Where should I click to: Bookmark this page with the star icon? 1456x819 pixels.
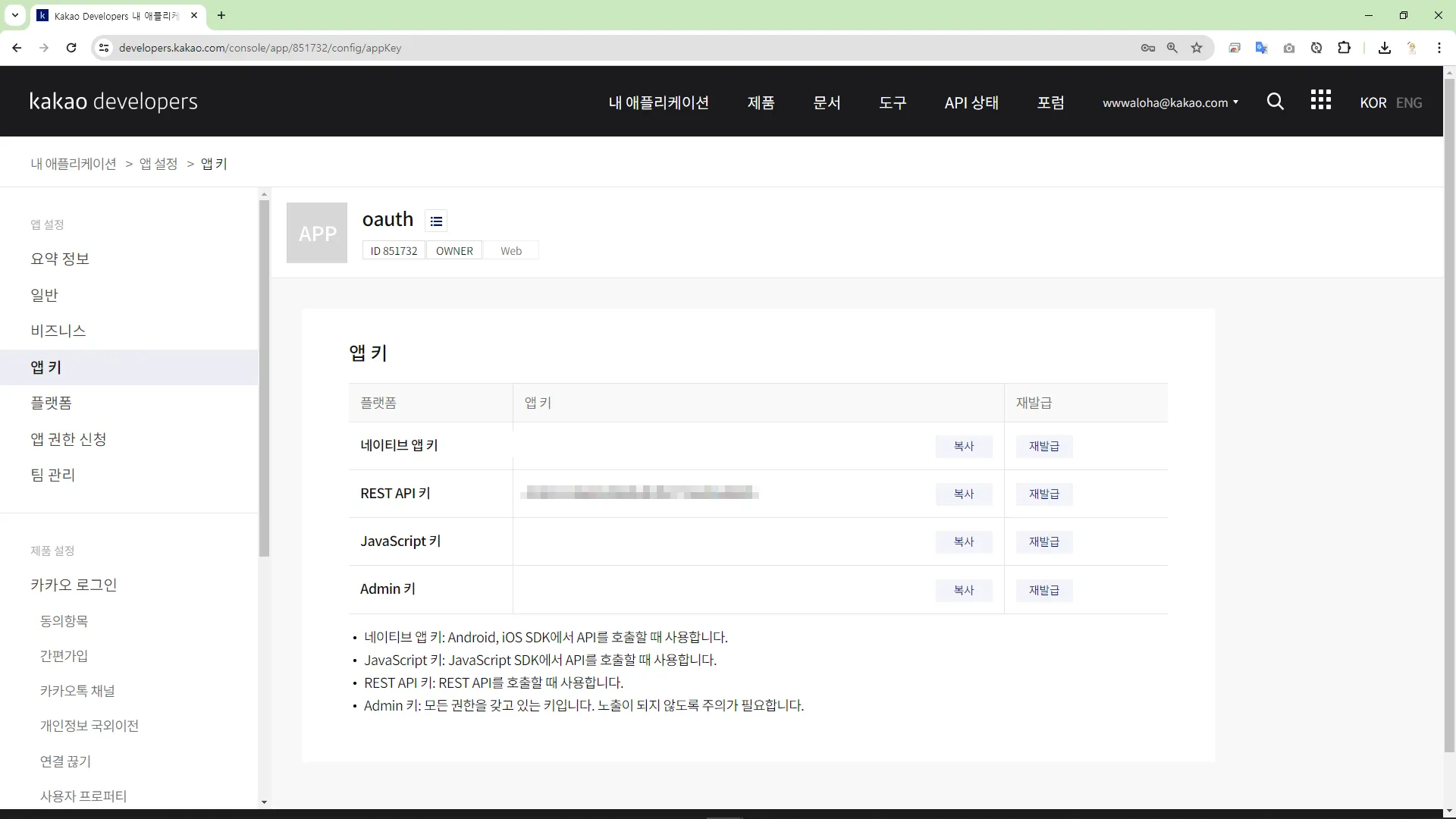(1197, 48)
